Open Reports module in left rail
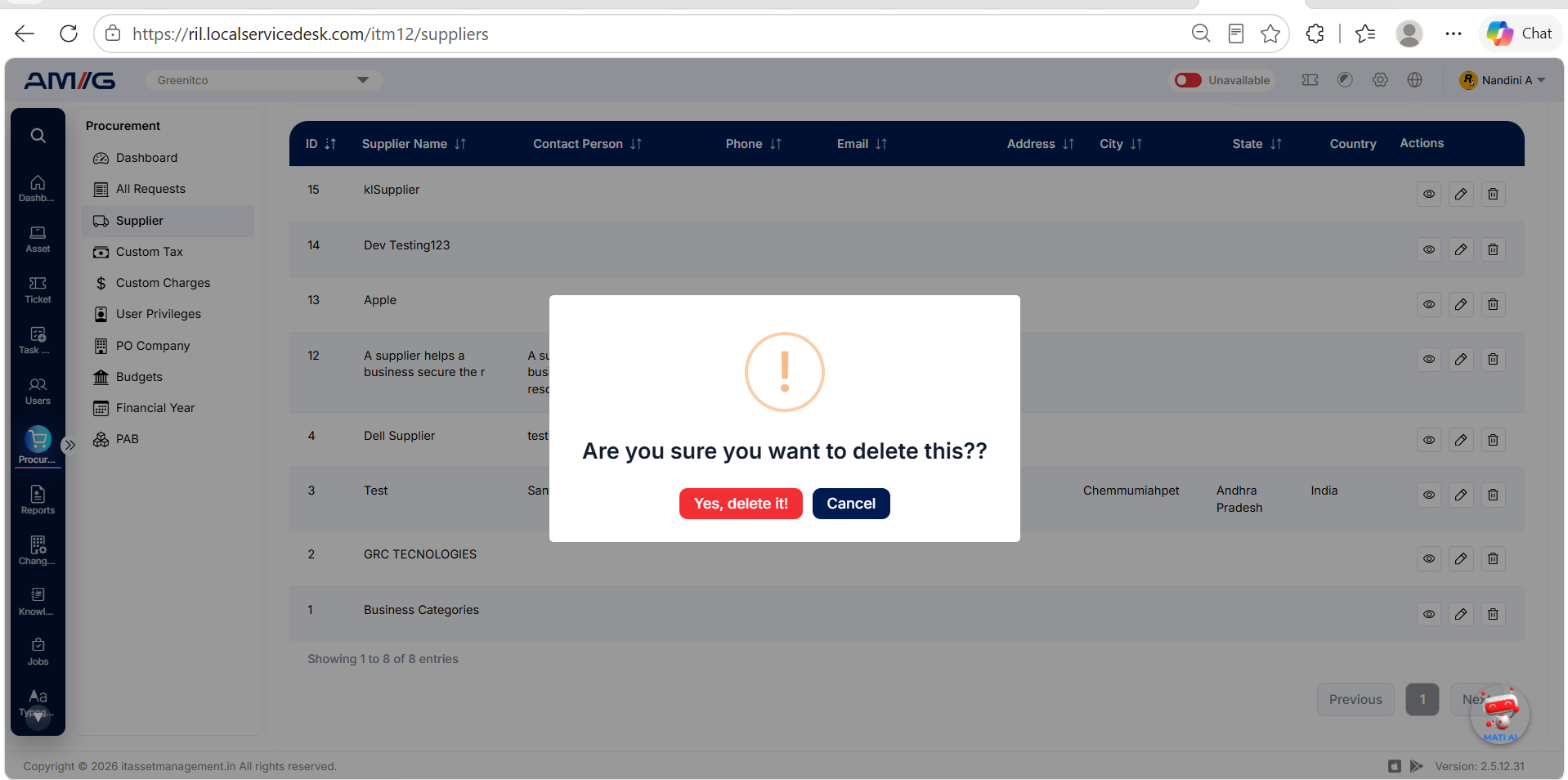The width and height of the screenshot is (1568, 780). (38, 500)
